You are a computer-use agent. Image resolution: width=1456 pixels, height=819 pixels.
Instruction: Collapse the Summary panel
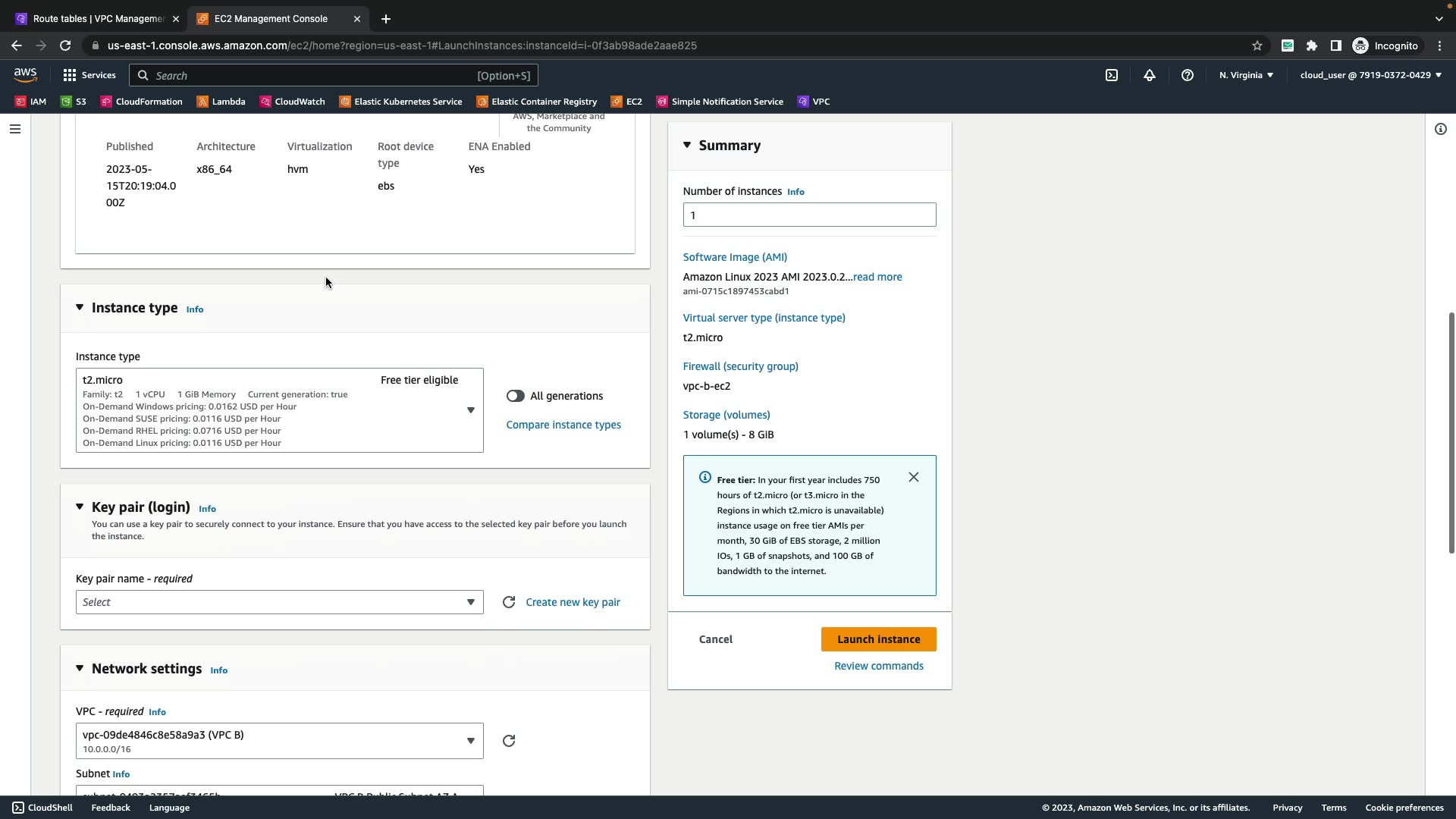point(687,145)
